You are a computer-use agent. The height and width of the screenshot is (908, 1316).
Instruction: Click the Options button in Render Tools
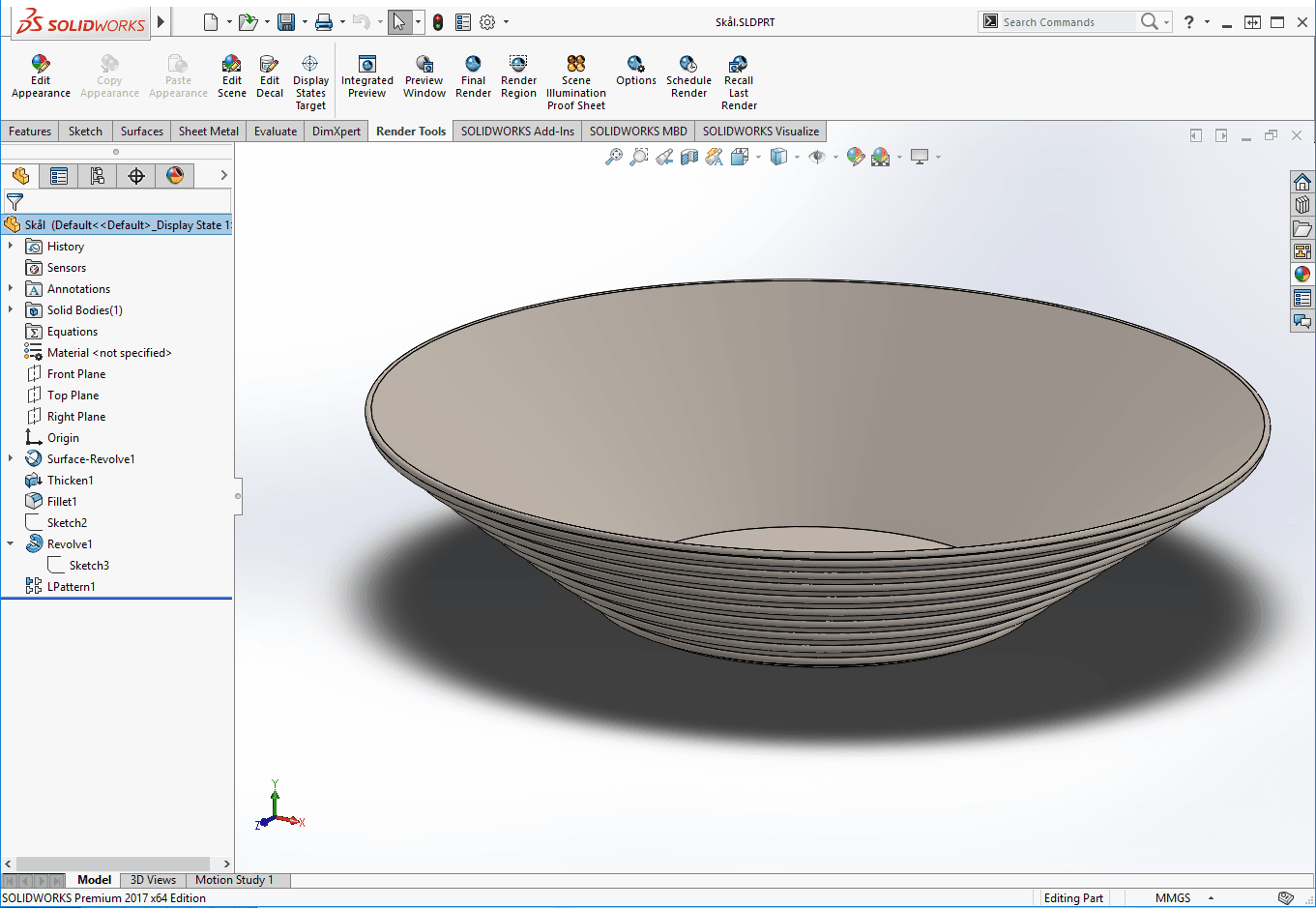[x=635, y=65]
